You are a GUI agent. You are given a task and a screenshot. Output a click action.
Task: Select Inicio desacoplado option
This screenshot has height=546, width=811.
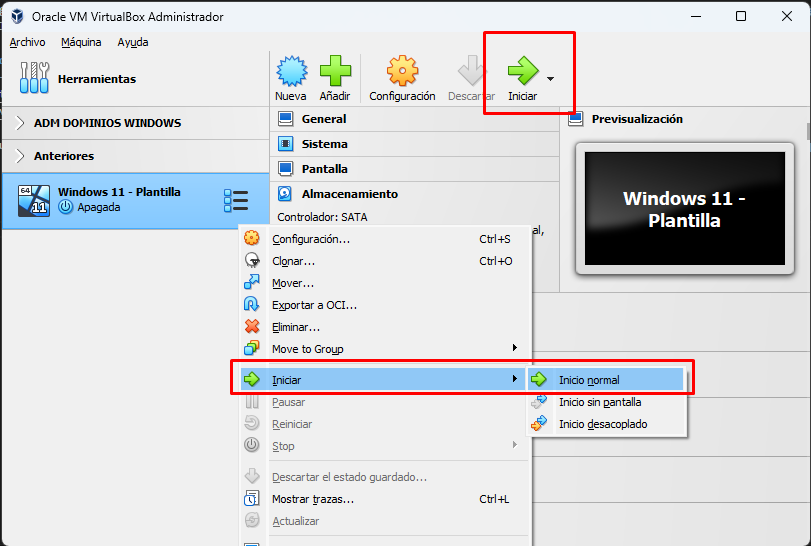point(602,424)
